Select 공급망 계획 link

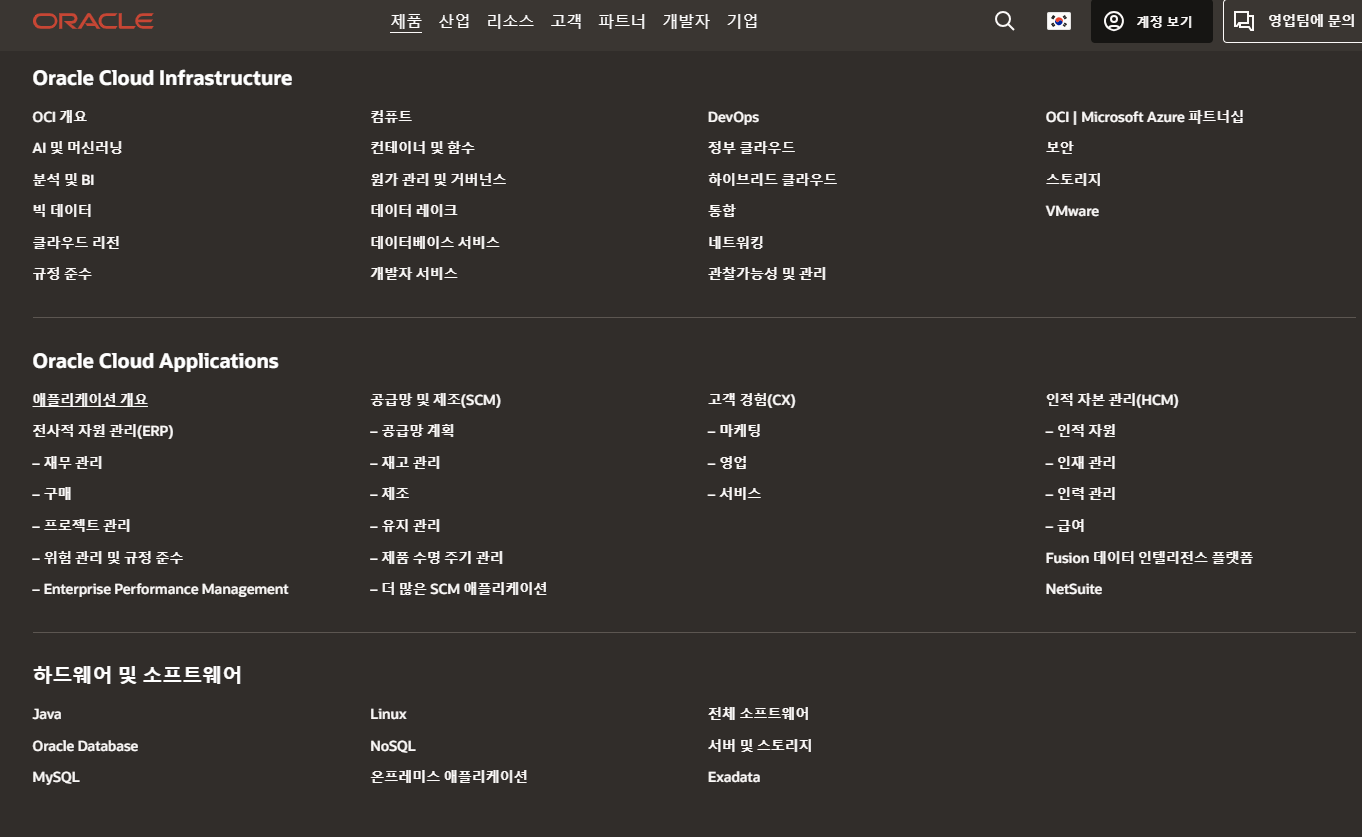point(412,431)
